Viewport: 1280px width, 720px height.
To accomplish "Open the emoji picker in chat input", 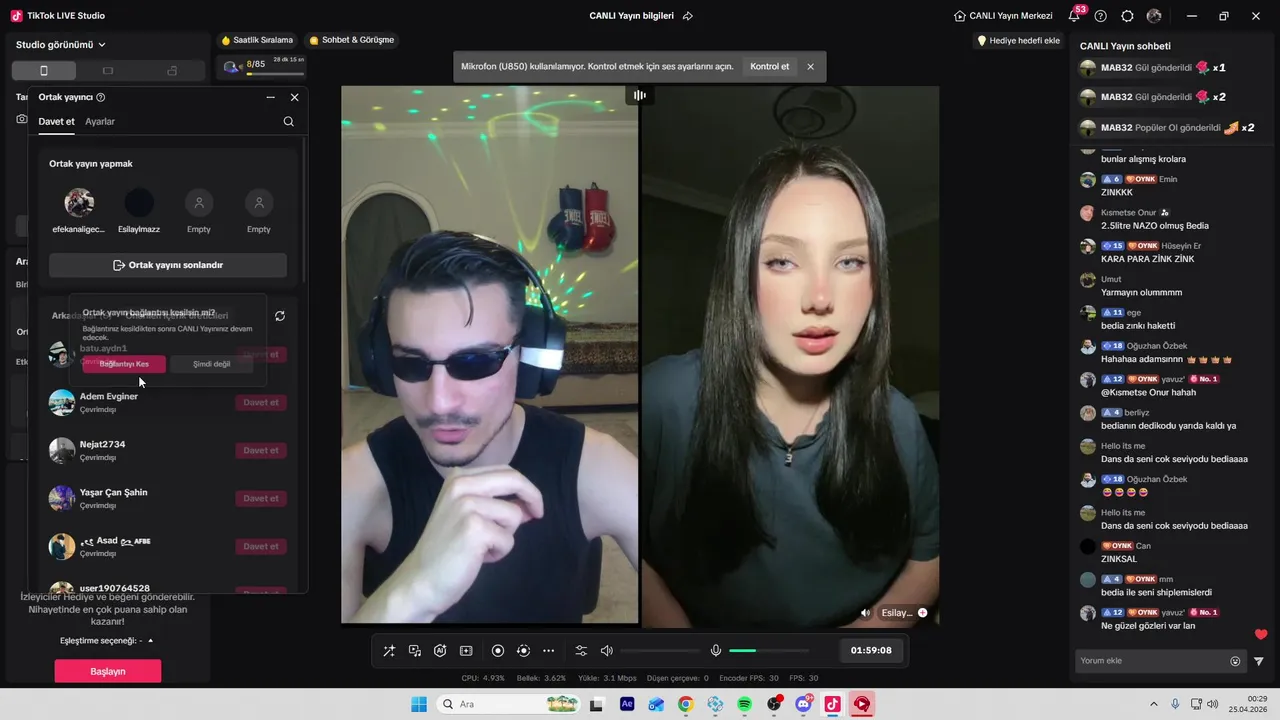I will 1235,661.
